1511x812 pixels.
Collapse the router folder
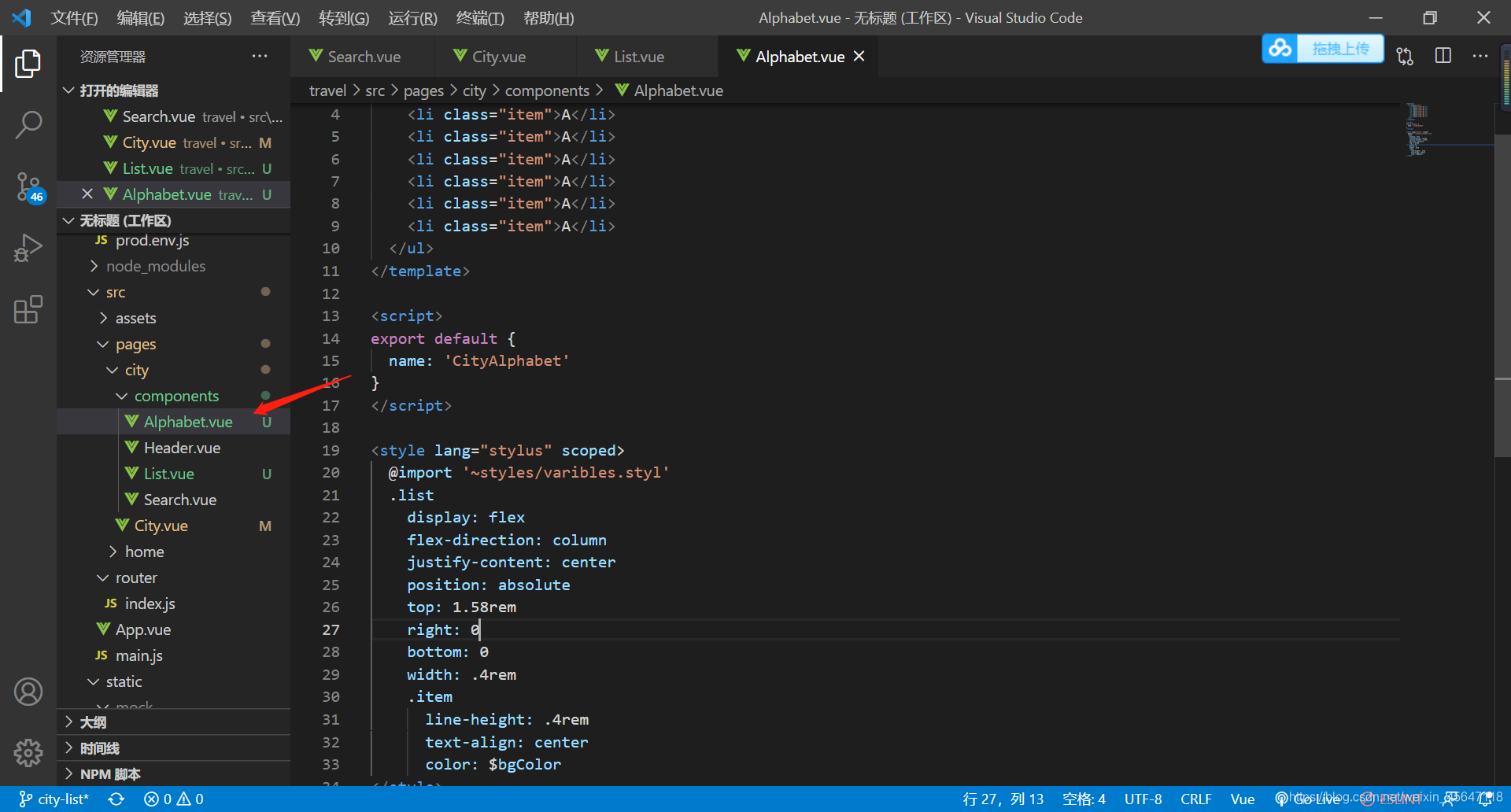point(173,578)
